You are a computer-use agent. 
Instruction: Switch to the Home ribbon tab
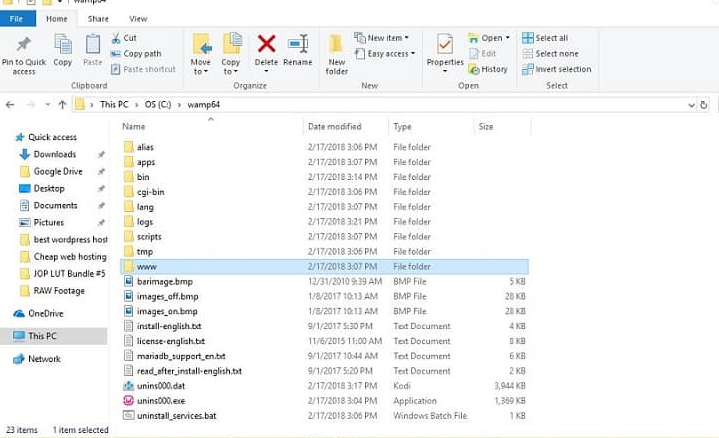(56, 19)
